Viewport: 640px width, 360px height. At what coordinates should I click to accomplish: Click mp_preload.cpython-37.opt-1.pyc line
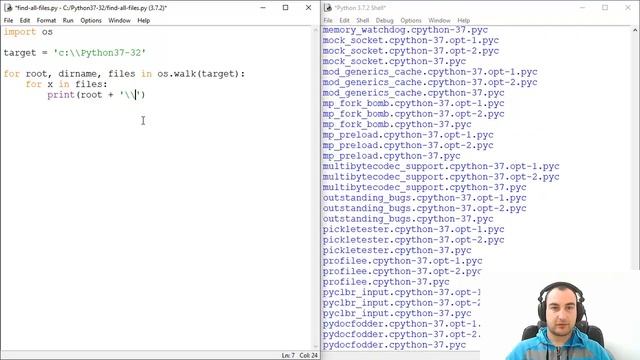pyautogui.click(x=408, y=135)
